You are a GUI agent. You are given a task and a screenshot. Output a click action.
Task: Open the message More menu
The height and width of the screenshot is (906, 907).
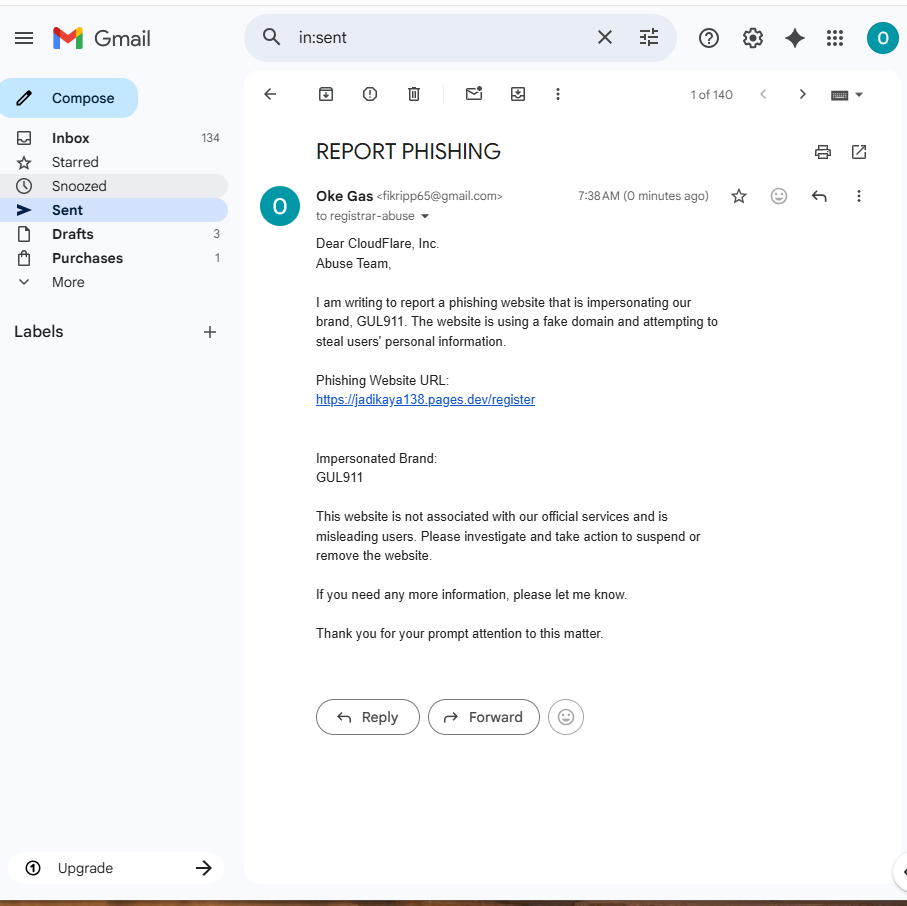858,196
